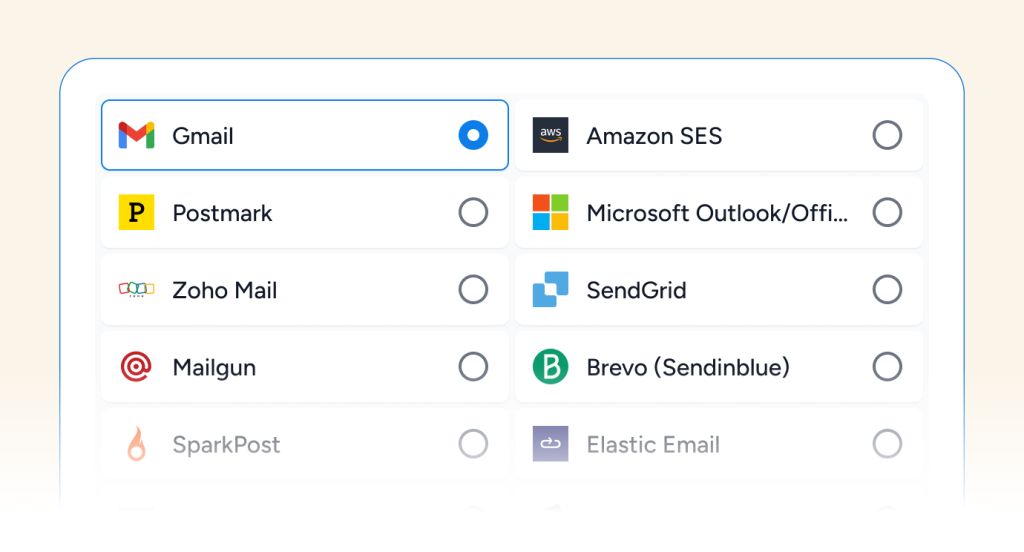Click the "SparkPost" label text

pos(227,445)
